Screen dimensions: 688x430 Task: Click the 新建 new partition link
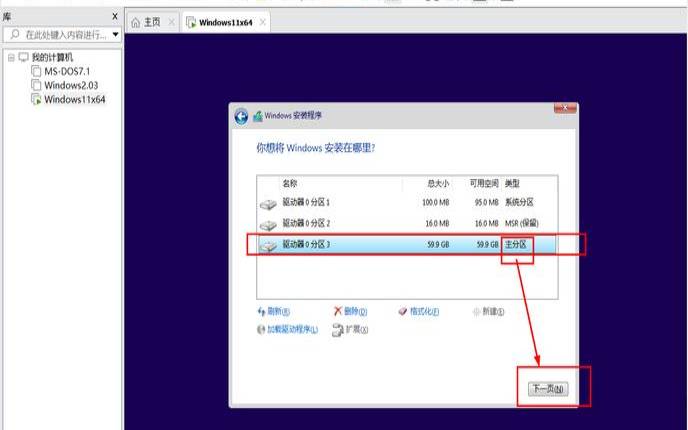(488, 312)
